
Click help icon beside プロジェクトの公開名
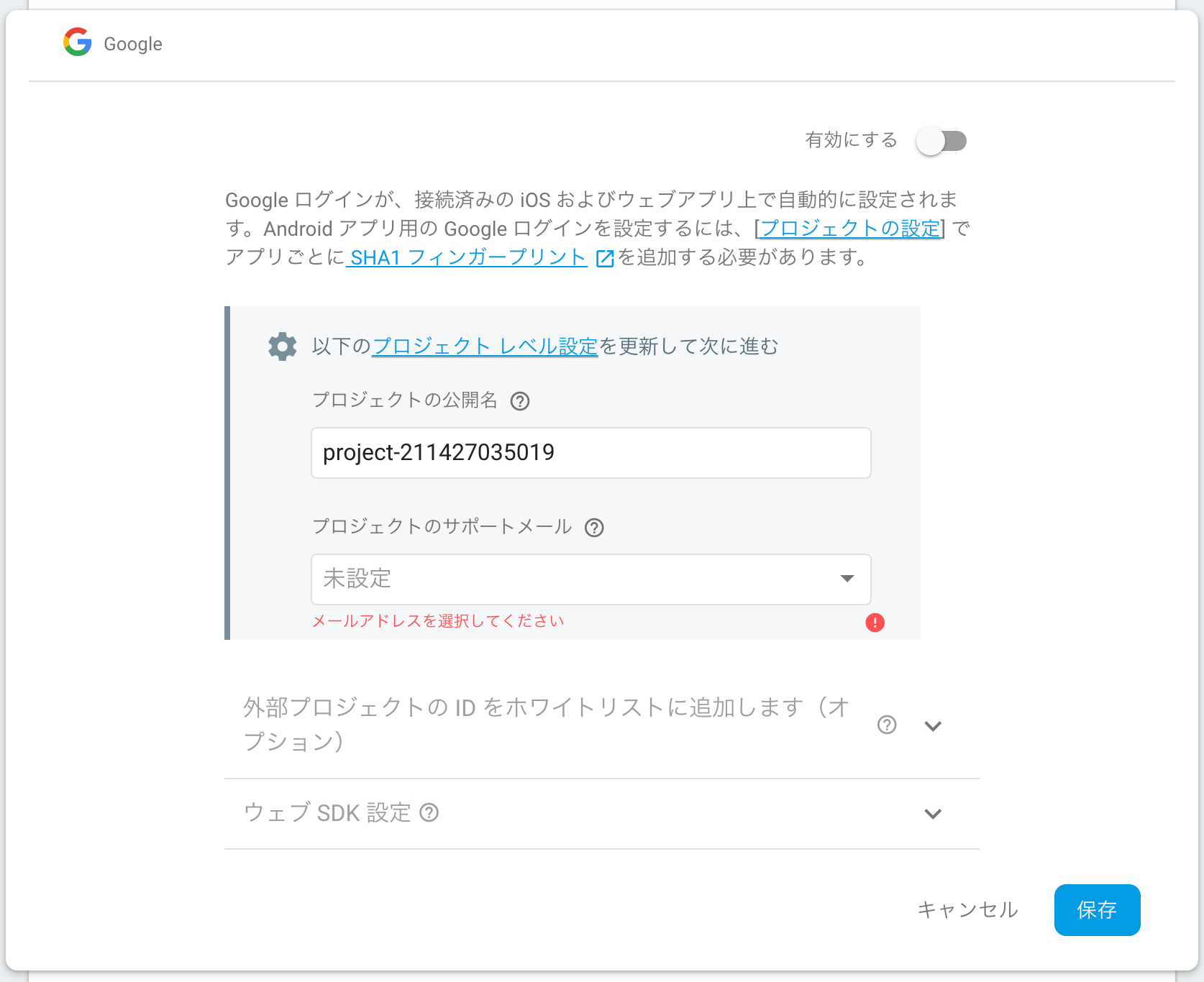520,401
